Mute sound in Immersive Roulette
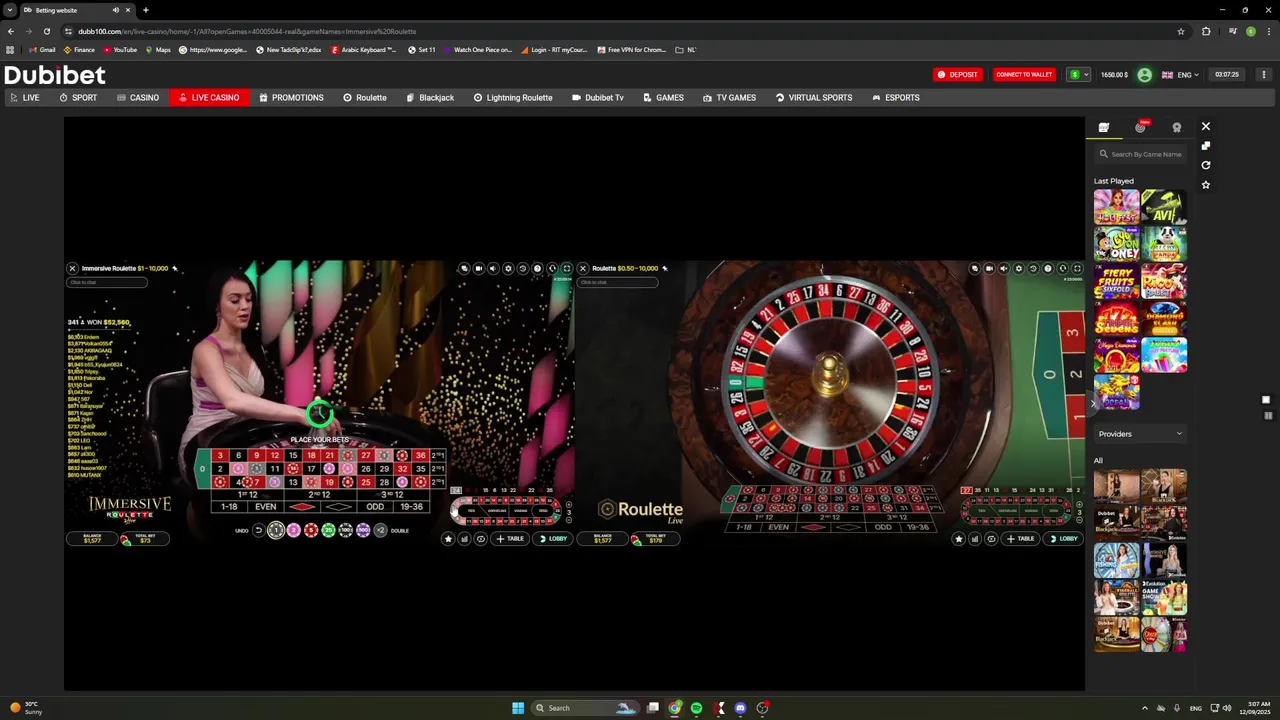This screenshot has height=720, width=1280. point(493,268)
